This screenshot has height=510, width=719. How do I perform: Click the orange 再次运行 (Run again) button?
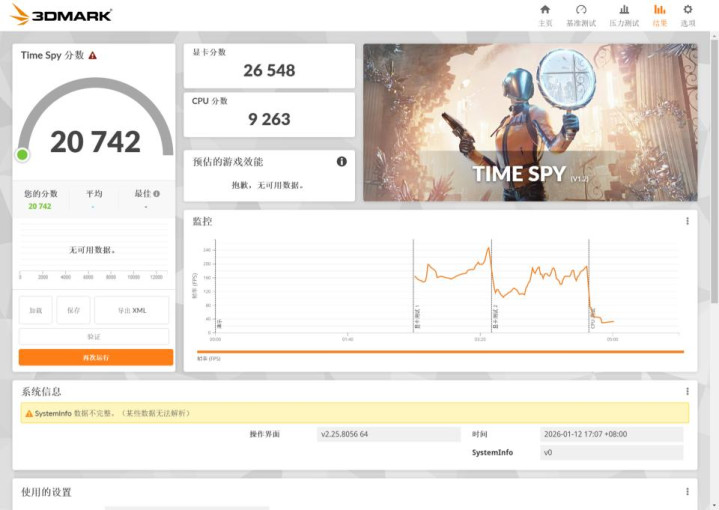[96, 357]
